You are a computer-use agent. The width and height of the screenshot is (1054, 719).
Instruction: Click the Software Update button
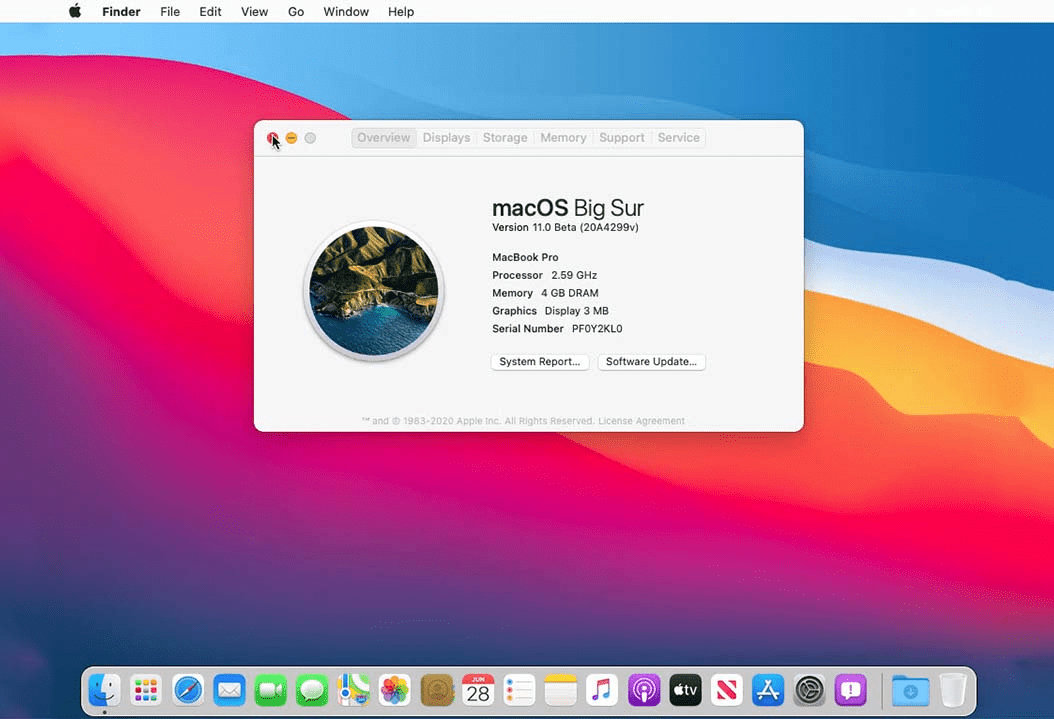[x=651, y=361]
